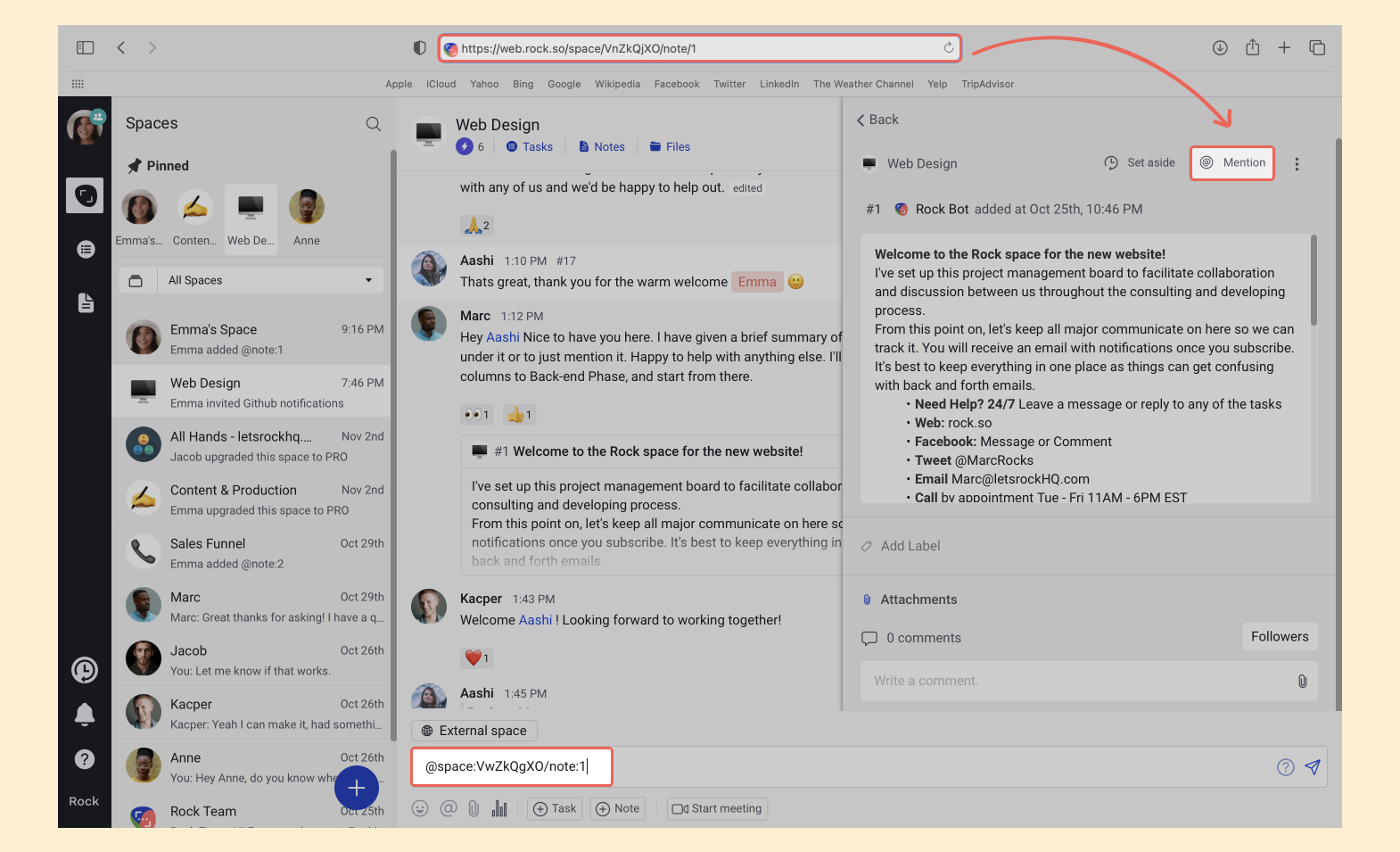This screenshot has height=852, width=1400.
Task: Click the composer help circle icon
Action: [x=1285, y=767]
